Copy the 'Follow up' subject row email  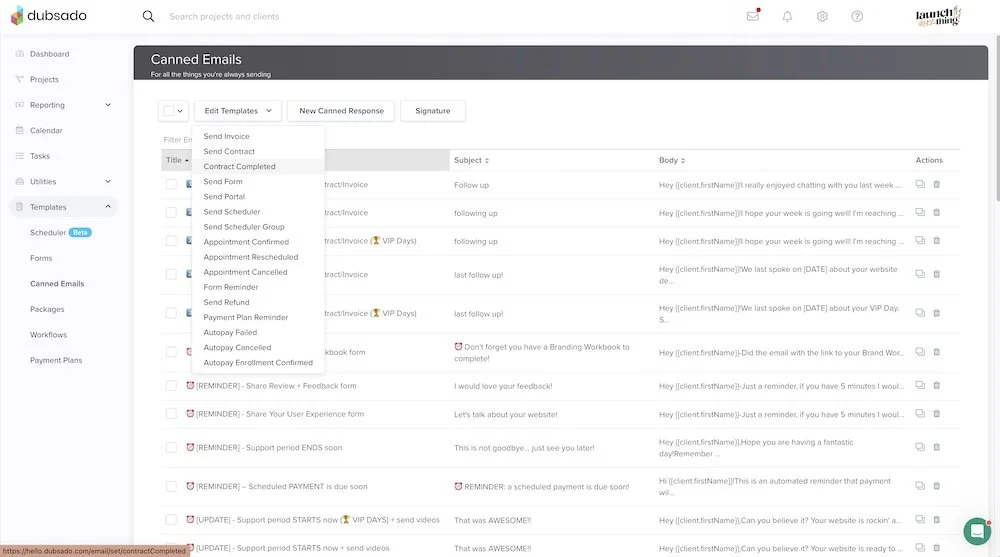tap(920, 184)
